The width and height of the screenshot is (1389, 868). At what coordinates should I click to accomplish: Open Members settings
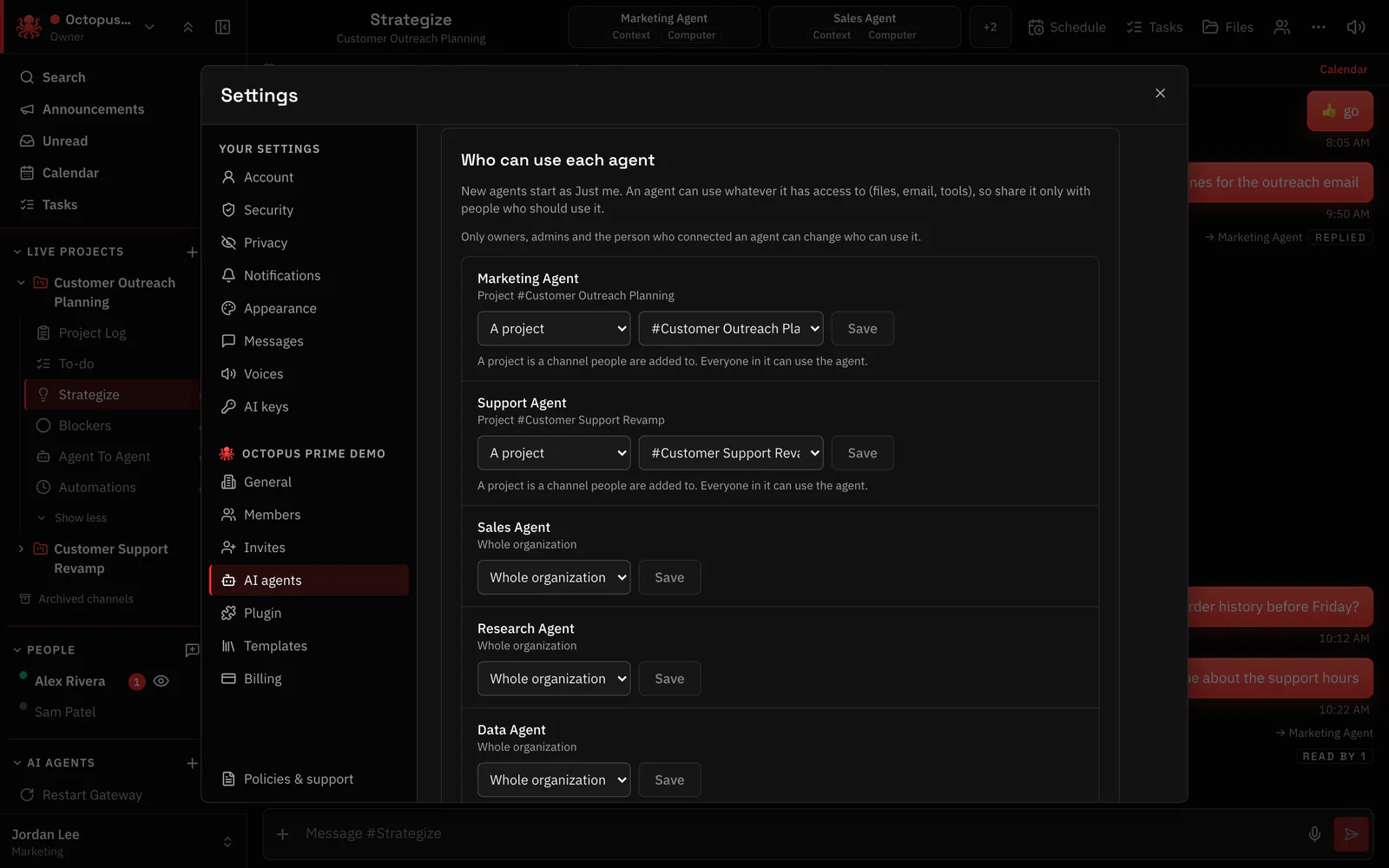(x=308, y=515)
